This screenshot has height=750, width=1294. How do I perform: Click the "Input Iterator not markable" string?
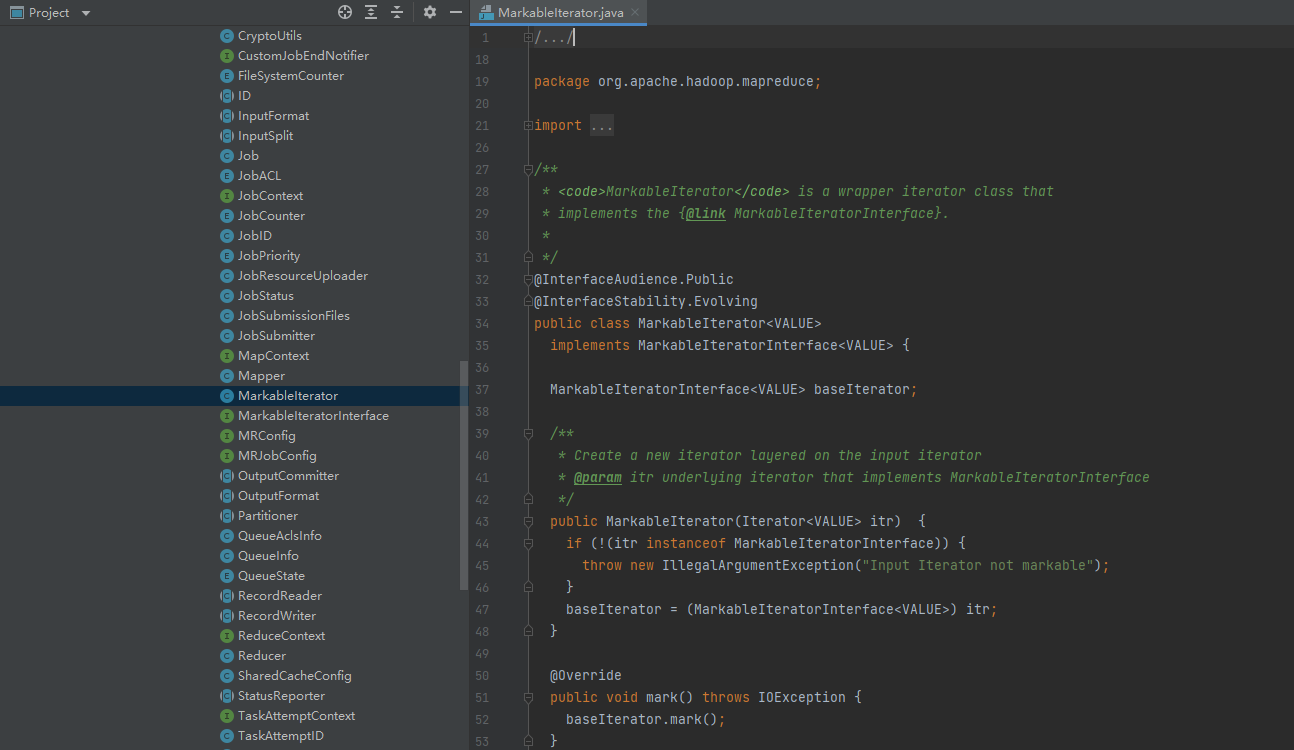pos(977,565)
